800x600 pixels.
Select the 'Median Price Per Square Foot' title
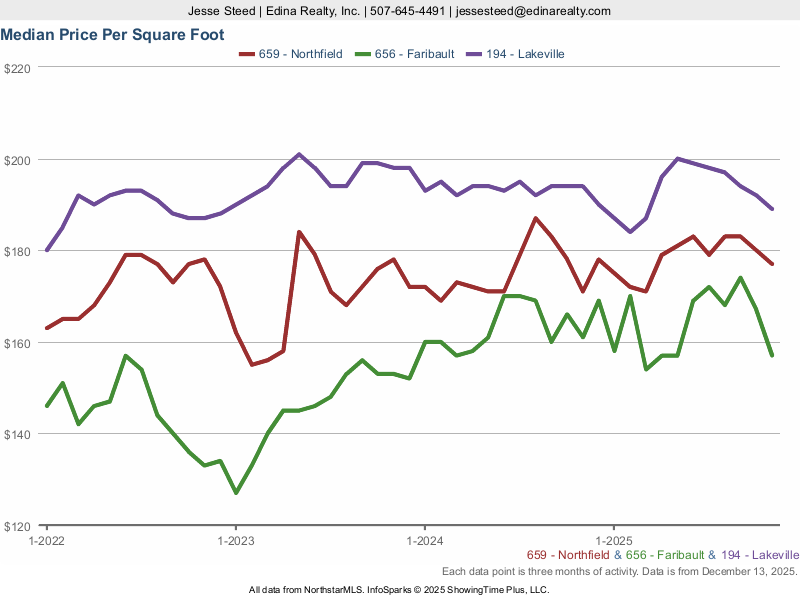tap(112, 34)
